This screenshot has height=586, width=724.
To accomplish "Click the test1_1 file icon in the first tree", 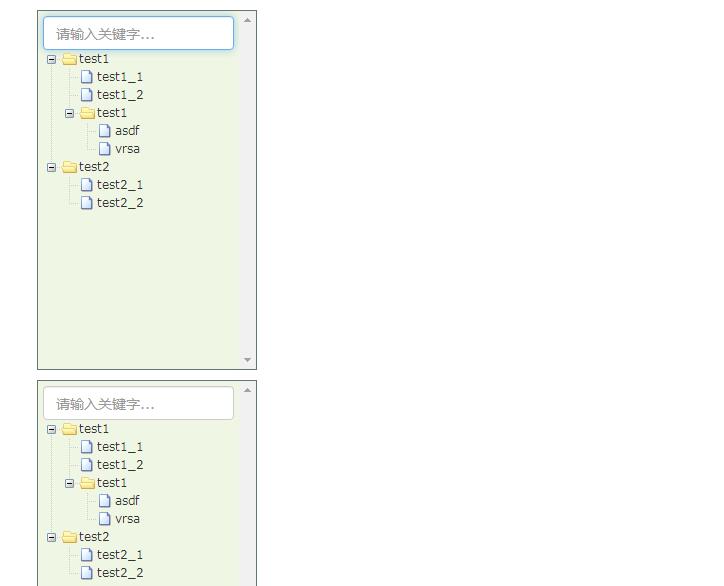I will (87, 77).
